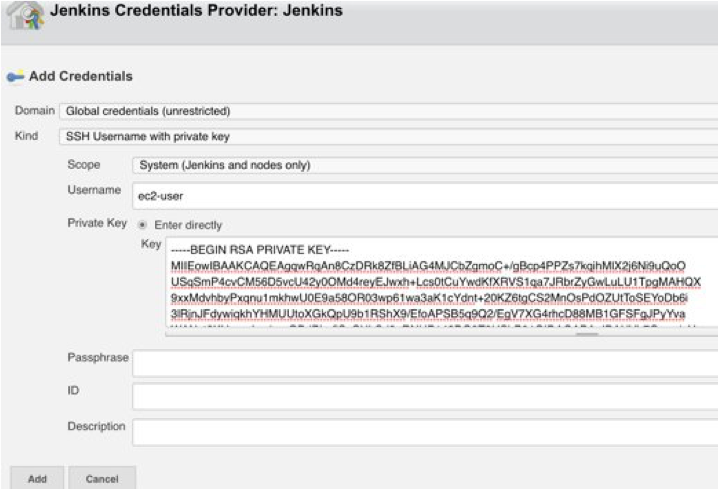Click the key line starting with USqSmP4cvCM56

coord(435,282)
